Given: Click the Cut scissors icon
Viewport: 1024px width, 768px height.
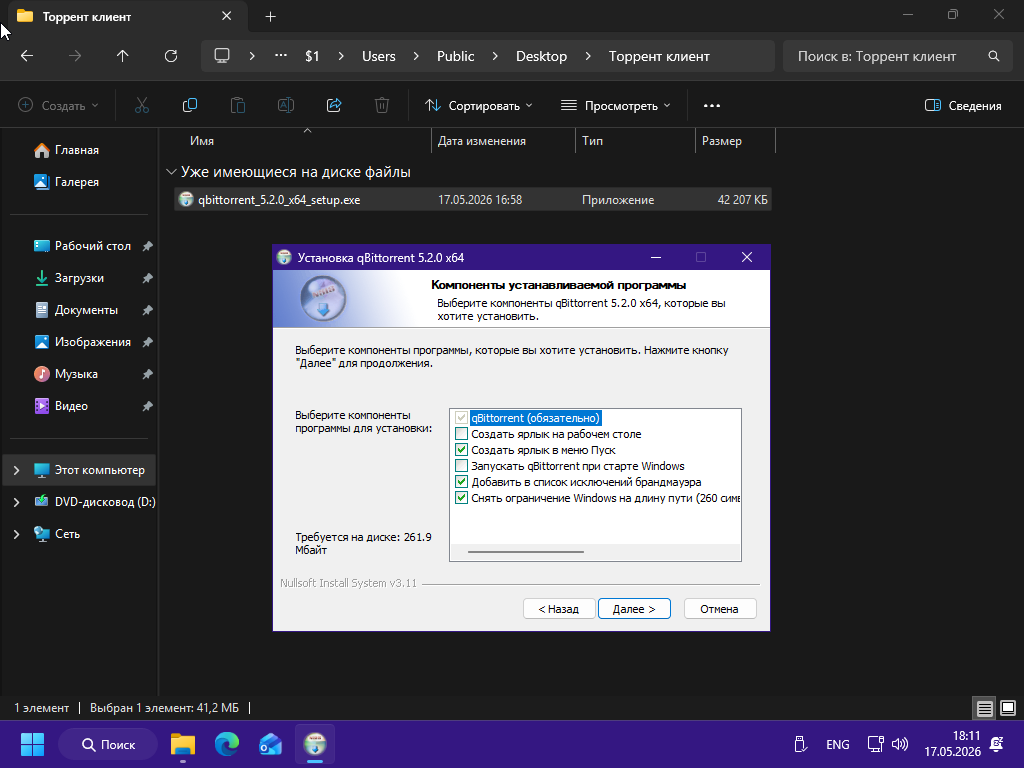Looking at the screenshot, I should 142,105.
